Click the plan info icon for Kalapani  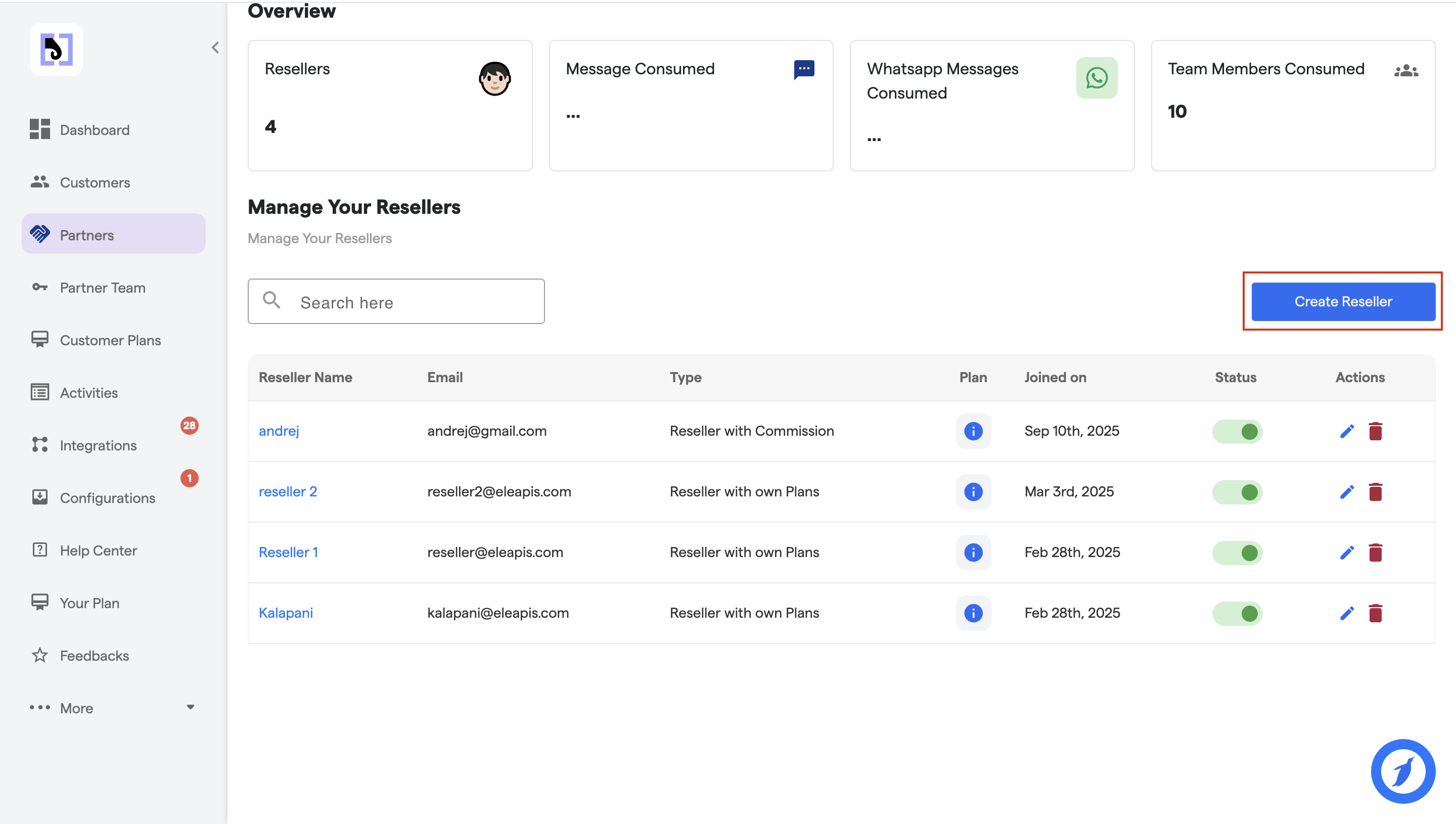[973, 613]
